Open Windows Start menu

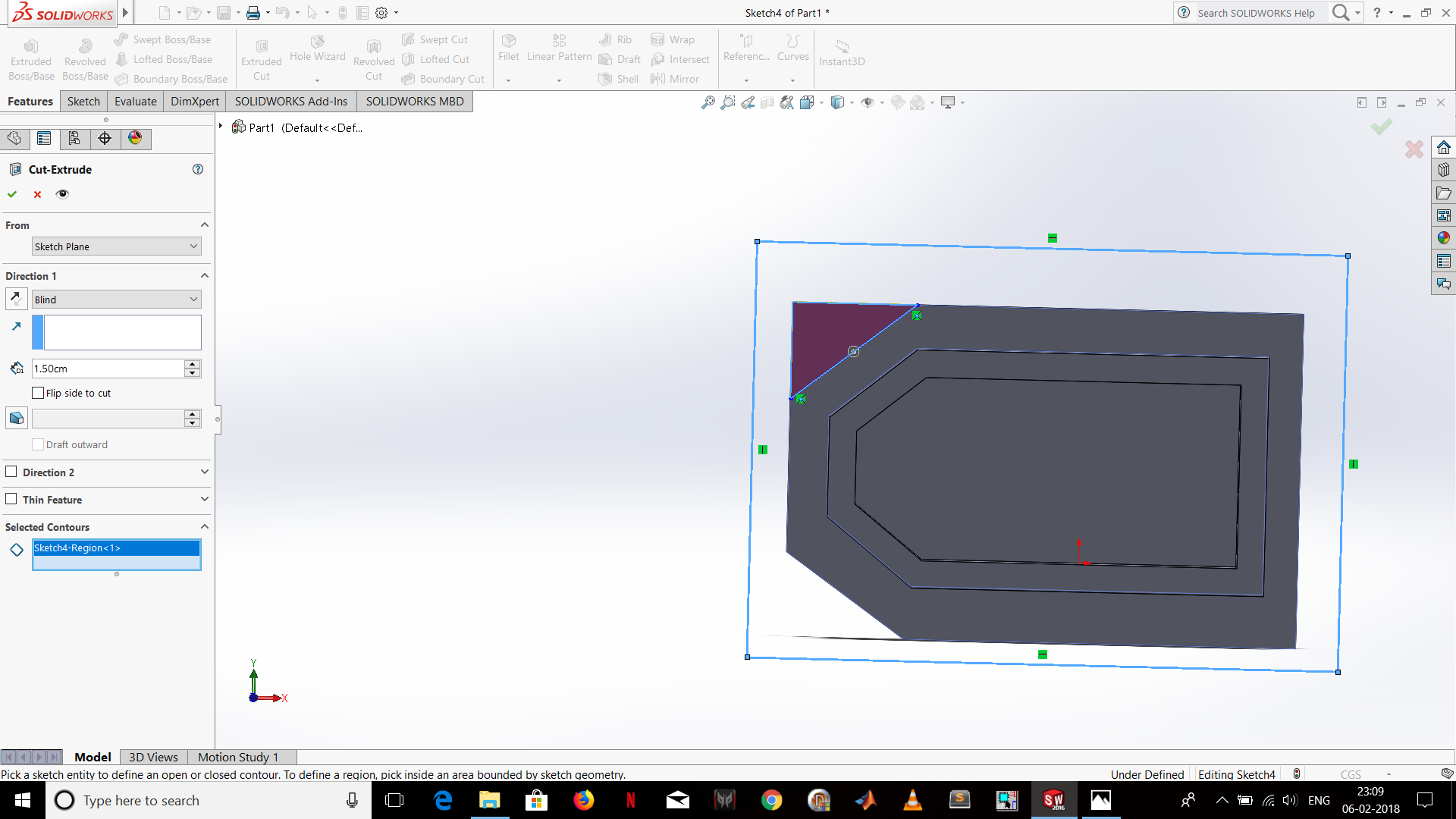tap(23, 800)
